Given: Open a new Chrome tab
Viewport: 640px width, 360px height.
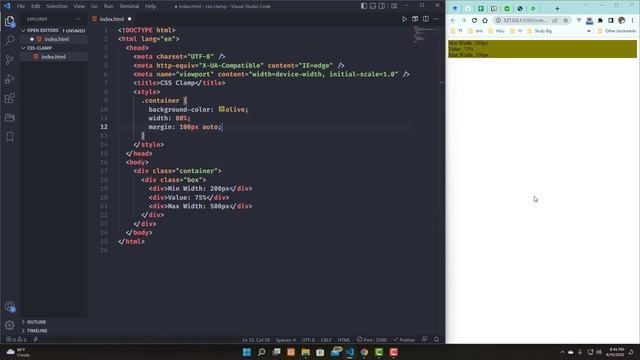Looking at the screenshot, I should (x=557, y=9).
